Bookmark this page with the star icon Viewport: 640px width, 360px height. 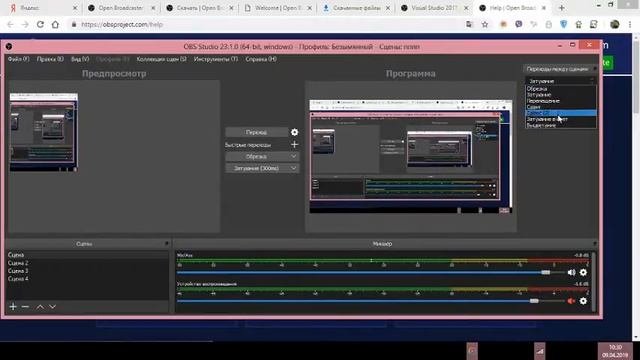[x=484, y=24]
